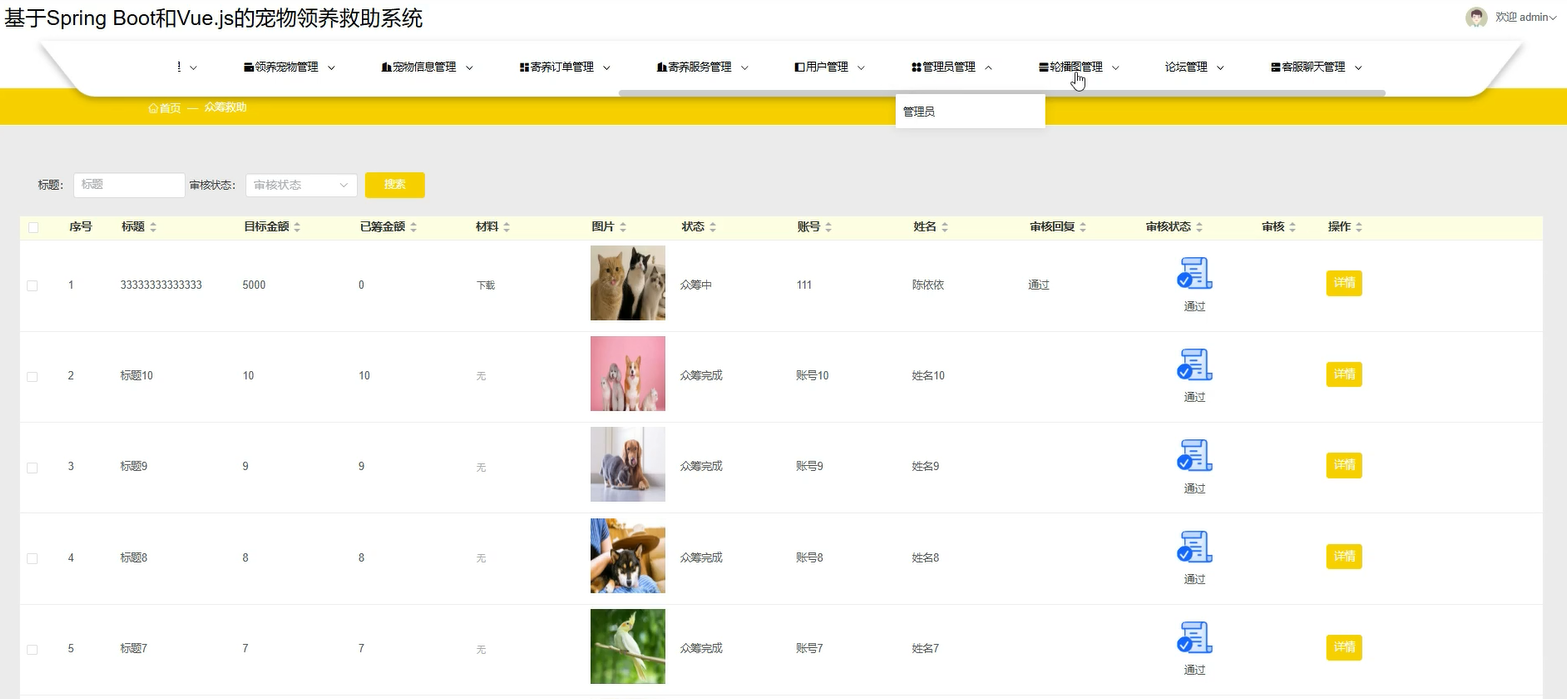Viewport: 1567px width, 699px height.
Task: Click the admin avatar icon
Action: point(1476,17)
